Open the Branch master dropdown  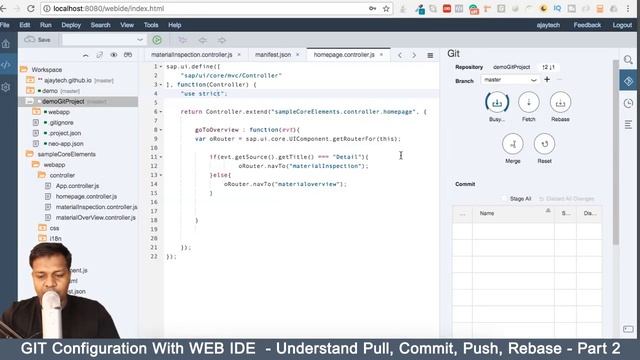pos(510,80)
